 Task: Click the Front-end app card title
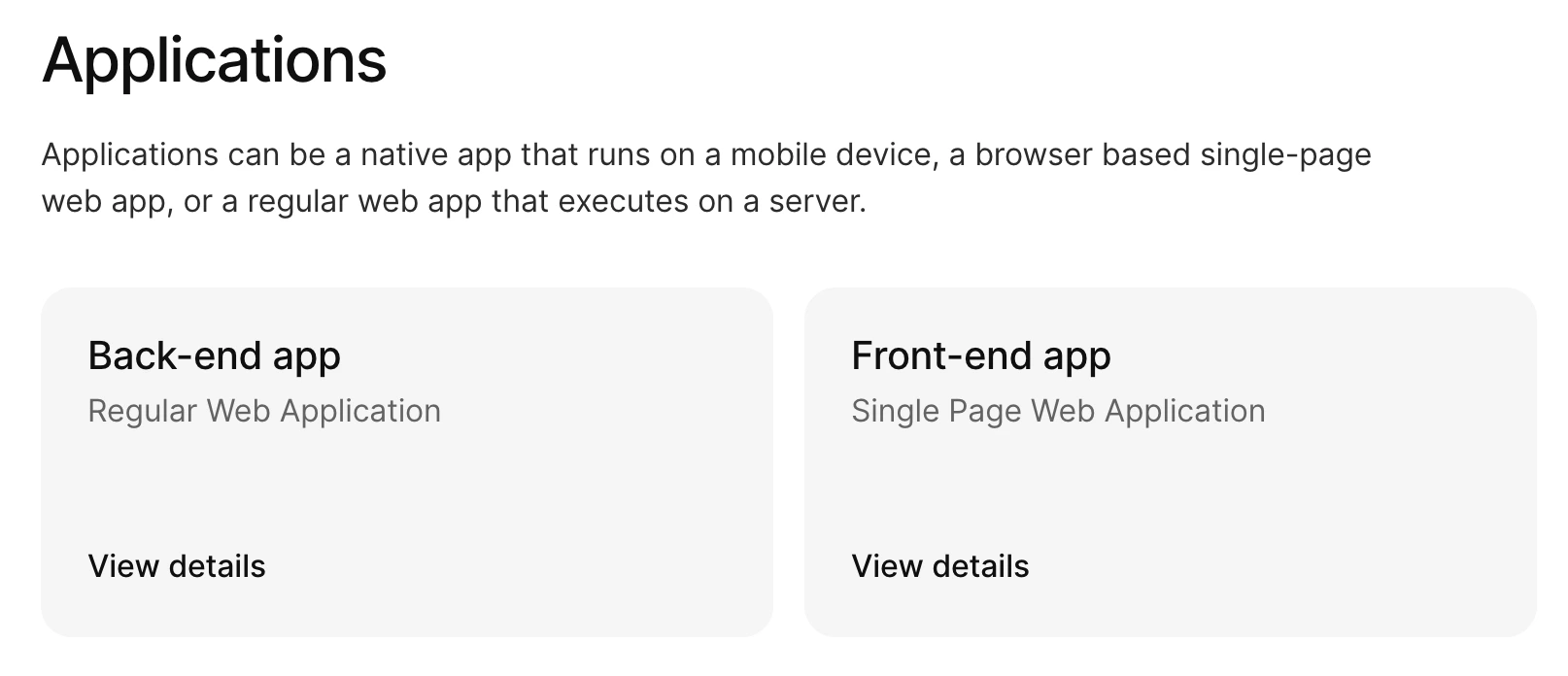pos(981,356)
